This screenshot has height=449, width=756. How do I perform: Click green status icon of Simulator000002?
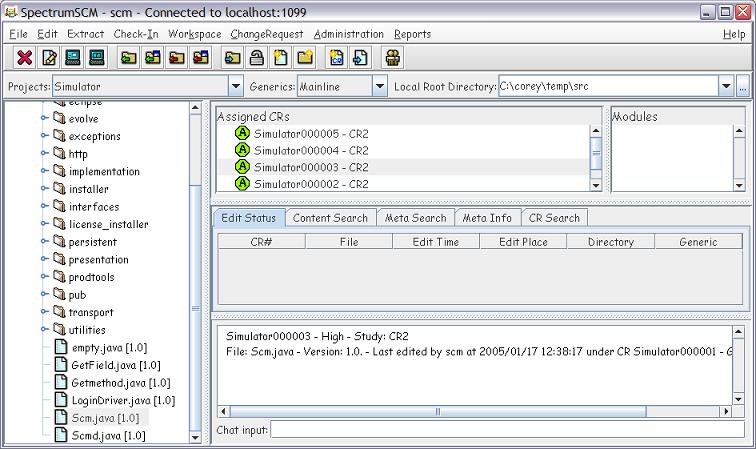tap(242, 183)
